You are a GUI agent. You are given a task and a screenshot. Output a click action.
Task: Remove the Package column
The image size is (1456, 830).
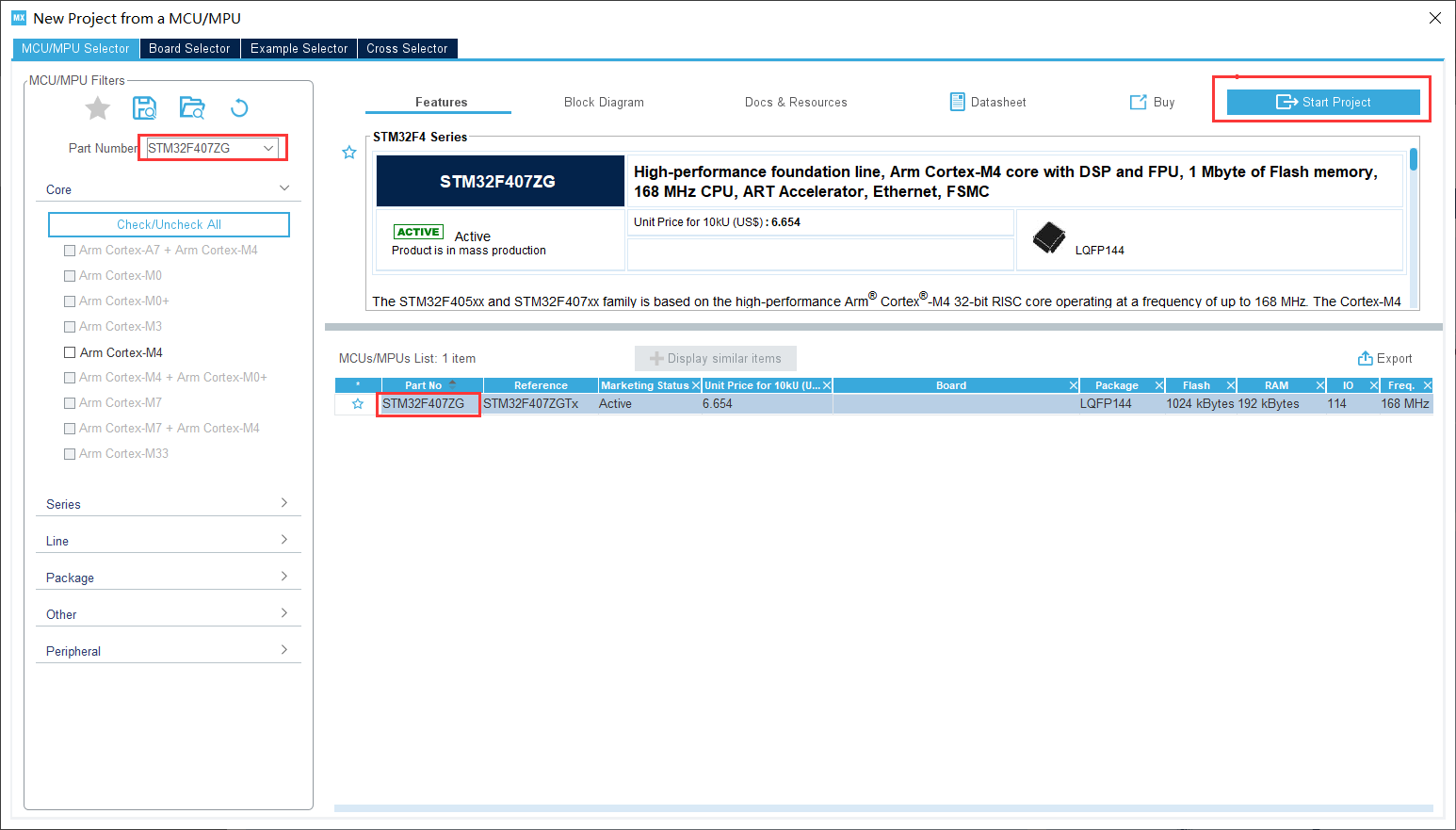1159,385
